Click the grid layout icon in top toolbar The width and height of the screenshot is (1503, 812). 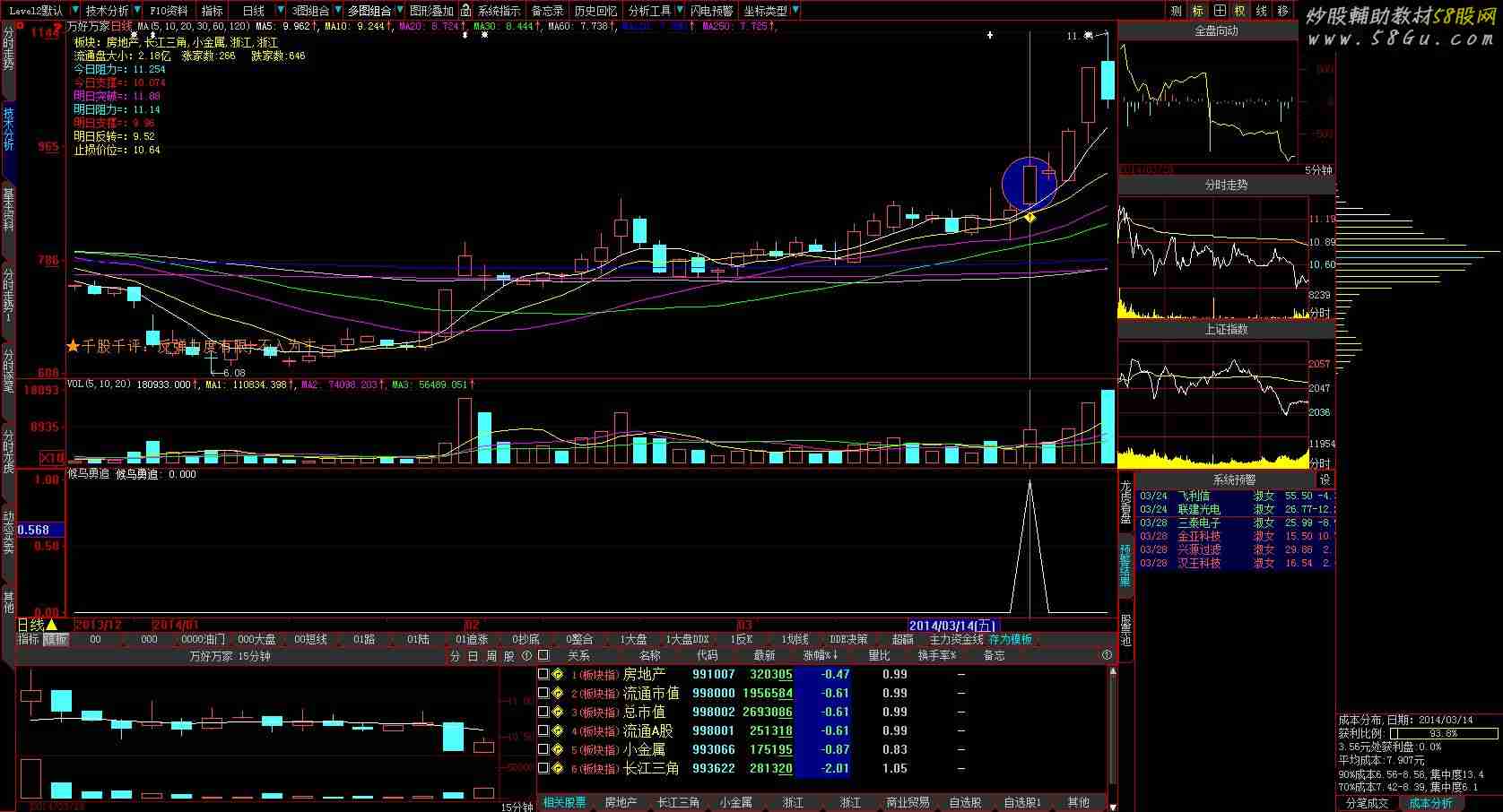1220,11
